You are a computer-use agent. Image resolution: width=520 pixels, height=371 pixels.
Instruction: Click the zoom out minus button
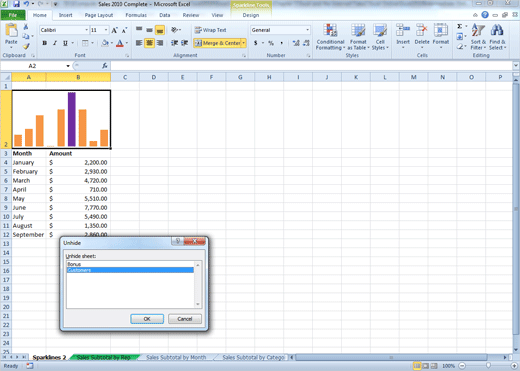[x=462, y=366]
